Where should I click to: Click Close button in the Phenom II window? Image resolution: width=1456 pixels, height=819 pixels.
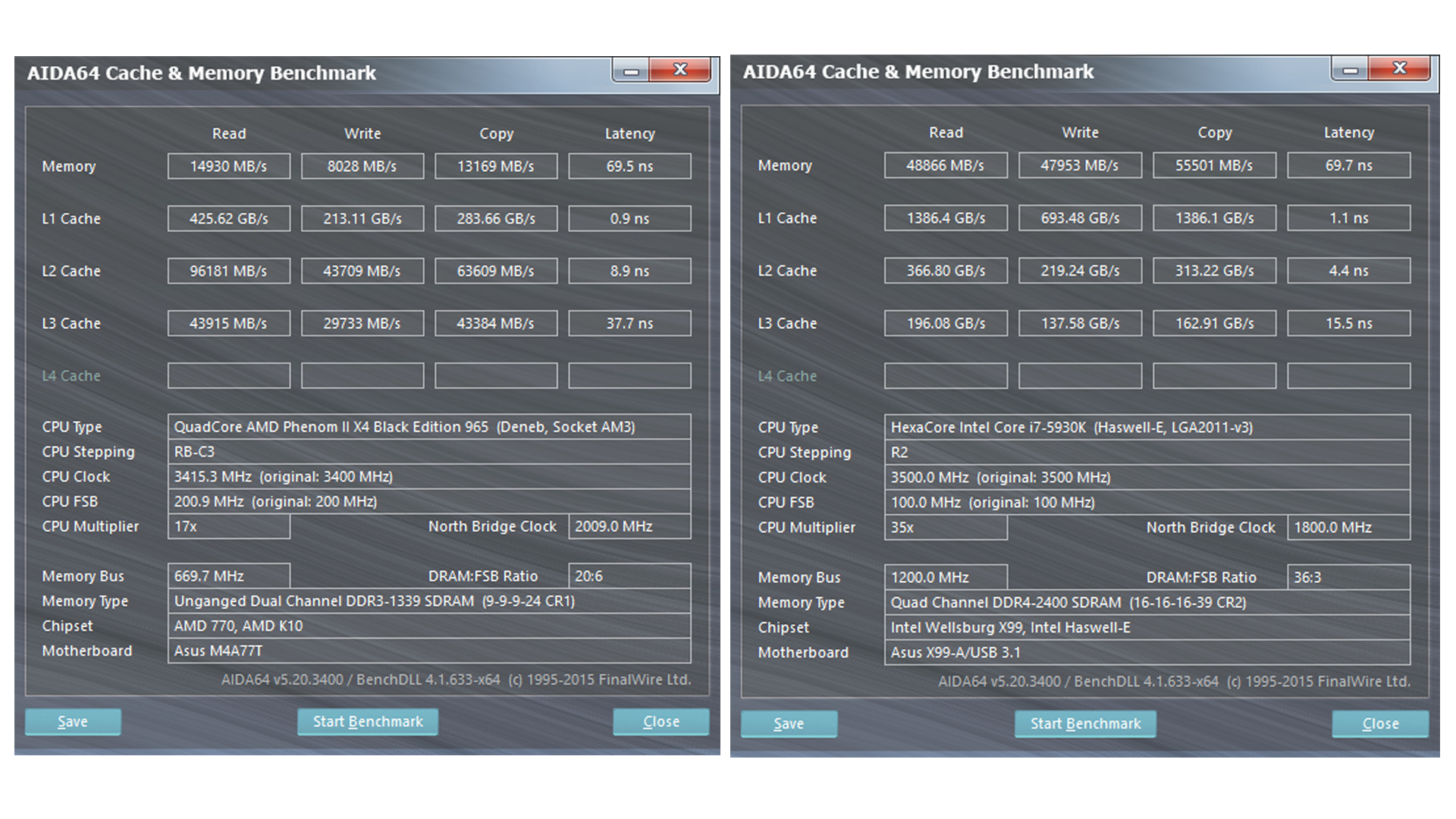(661, 722)
